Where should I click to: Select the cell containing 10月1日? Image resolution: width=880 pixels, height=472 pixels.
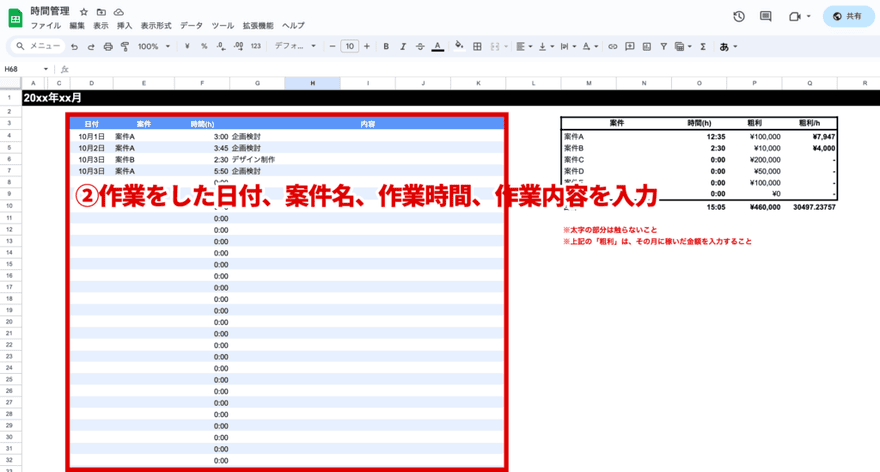(91, 136)
